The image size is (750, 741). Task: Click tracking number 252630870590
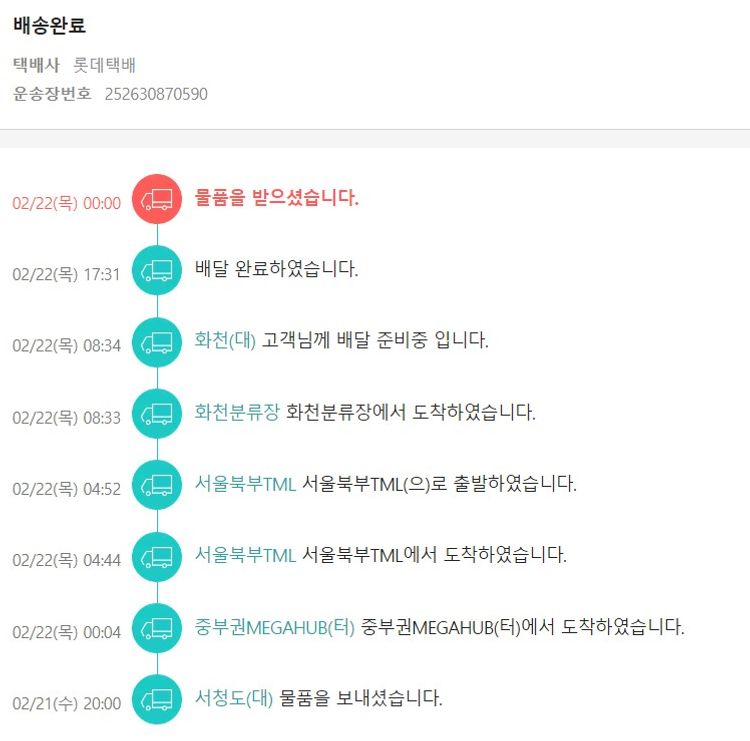pyautogui.click(x=156, y=94)
